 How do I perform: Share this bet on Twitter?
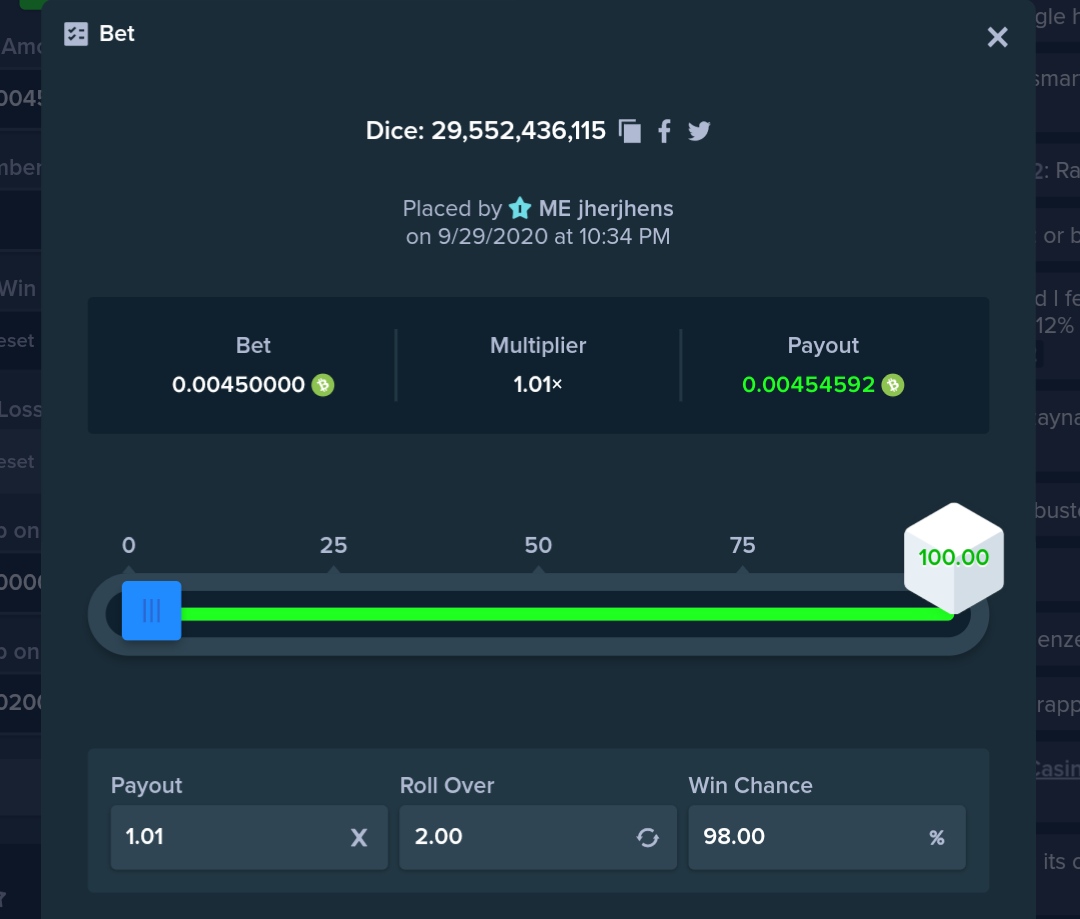(x=699, y=130)
